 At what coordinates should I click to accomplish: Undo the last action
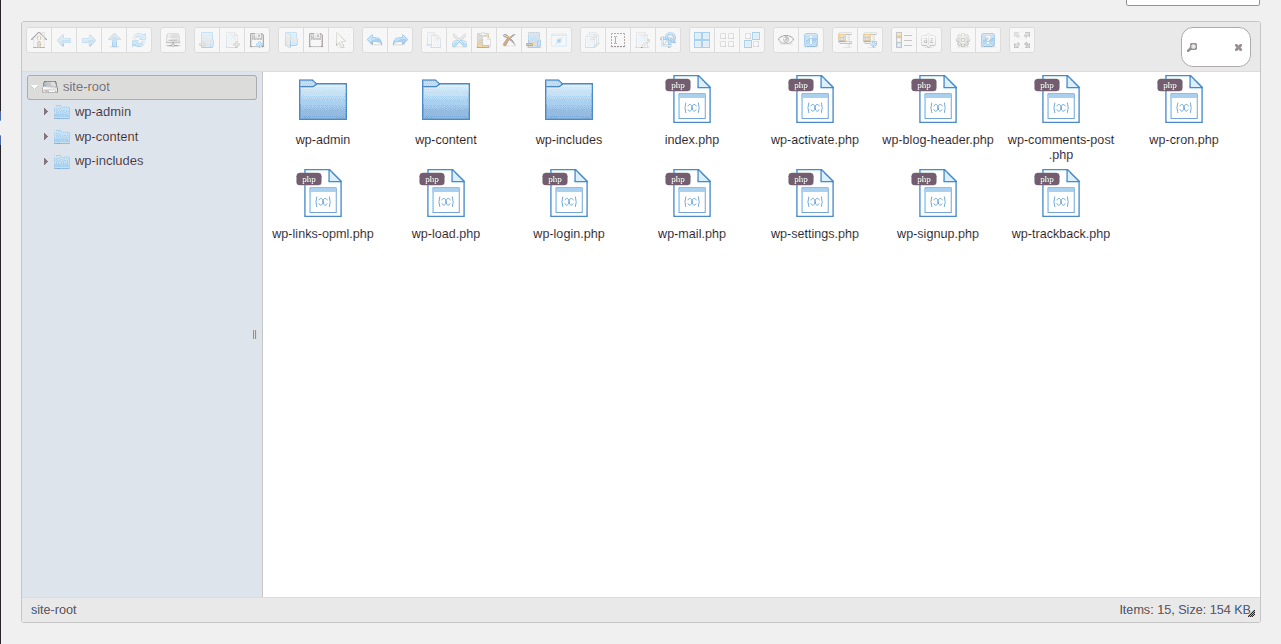375,41
